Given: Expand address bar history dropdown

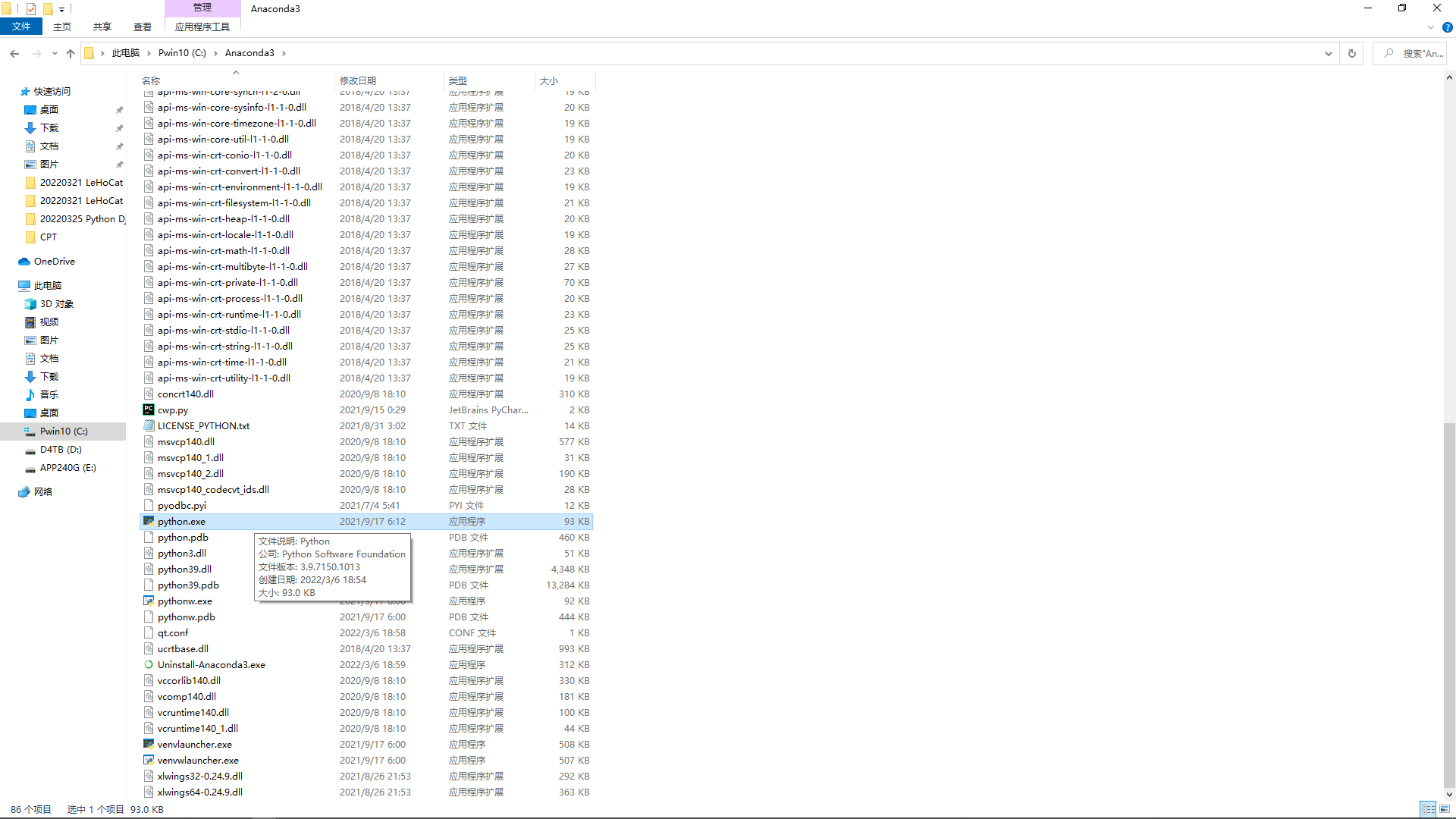Looking at the screenshot, I should pos(1328,53).
